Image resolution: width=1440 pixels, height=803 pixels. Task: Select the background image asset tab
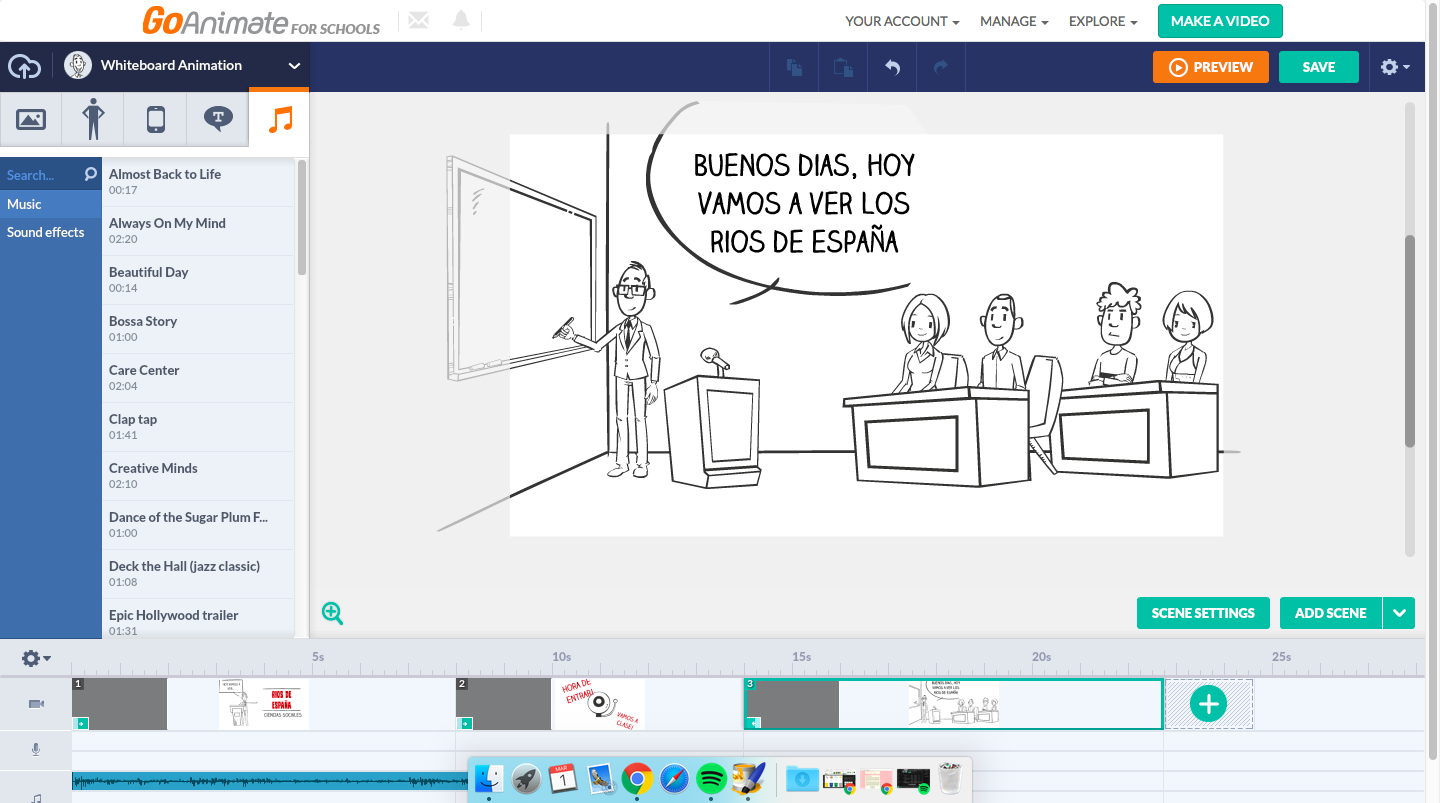point(31,119)
